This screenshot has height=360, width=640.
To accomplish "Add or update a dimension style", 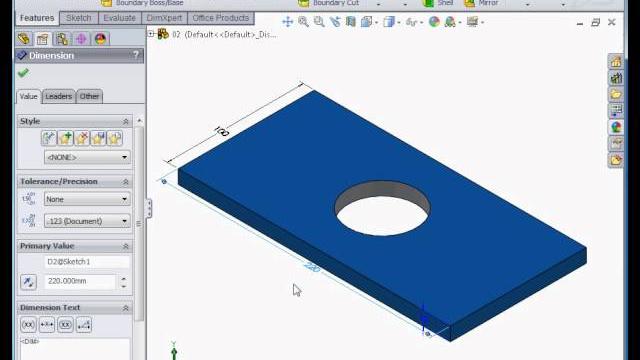I will click(x=65, y=138).
